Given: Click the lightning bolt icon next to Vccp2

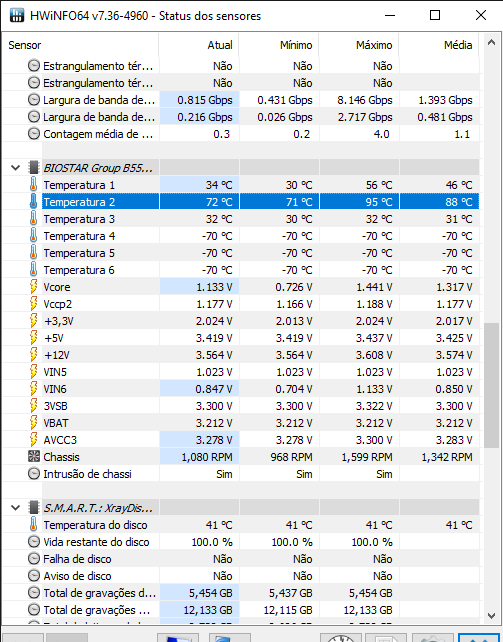Looking at the screenshot, I should pyautogui.click(x=34, y=304).
